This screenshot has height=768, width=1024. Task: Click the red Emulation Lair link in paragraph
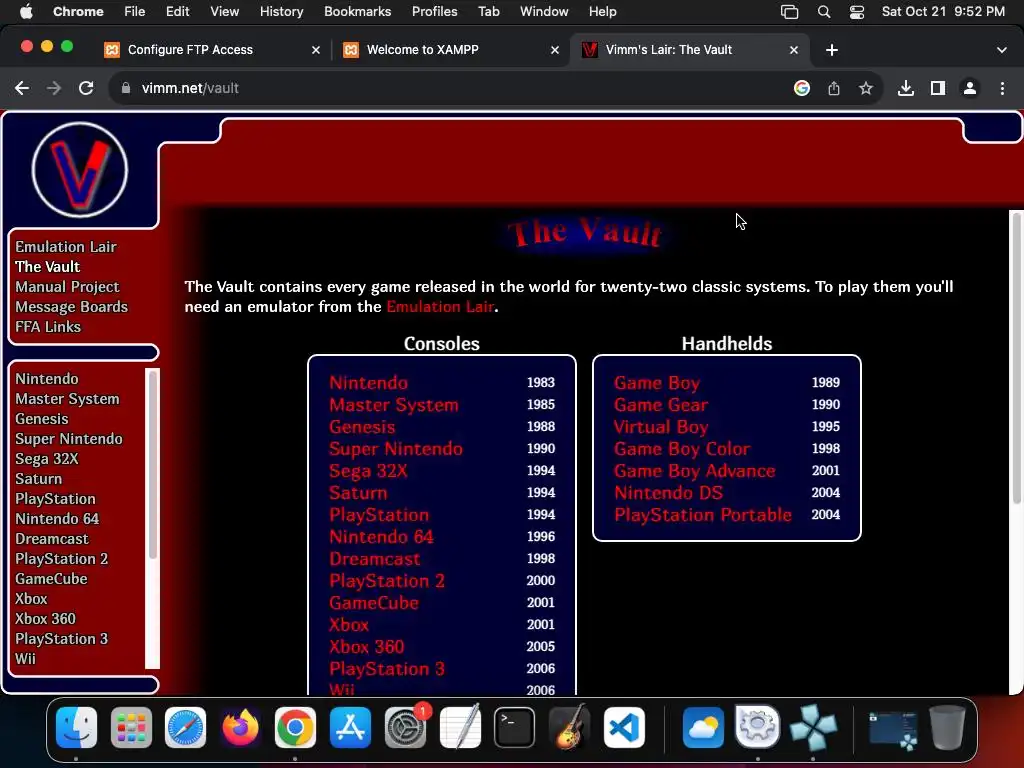[440, 307]
